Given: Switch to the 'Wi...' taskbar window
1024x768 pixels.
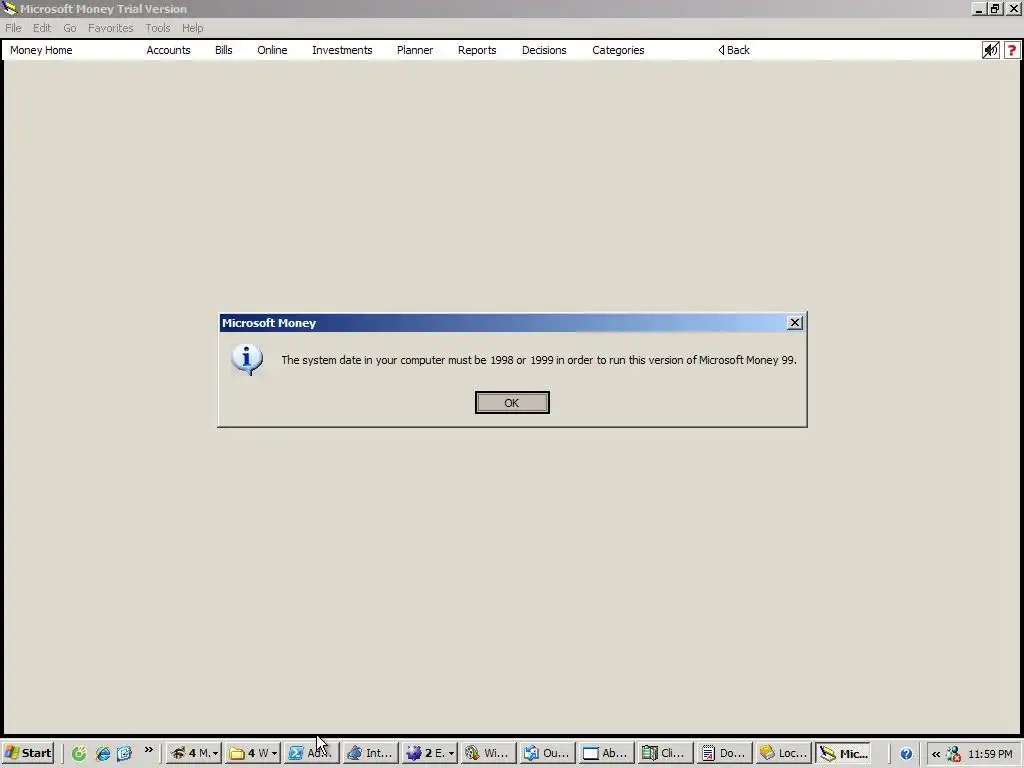Looking at the screenshot, I should click(488, 753).
